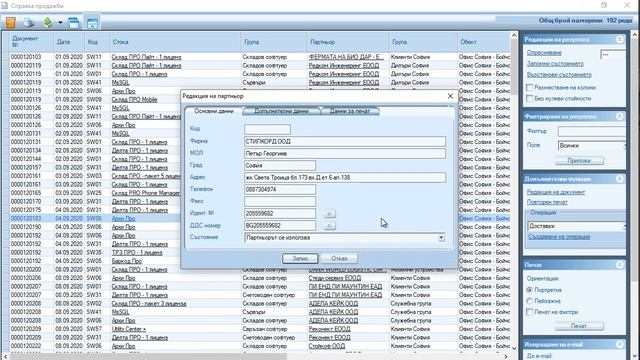Click the Стока column header
The width and height of the screenshot is (640, 360).
pyautogui.click(x=176, y=42)
